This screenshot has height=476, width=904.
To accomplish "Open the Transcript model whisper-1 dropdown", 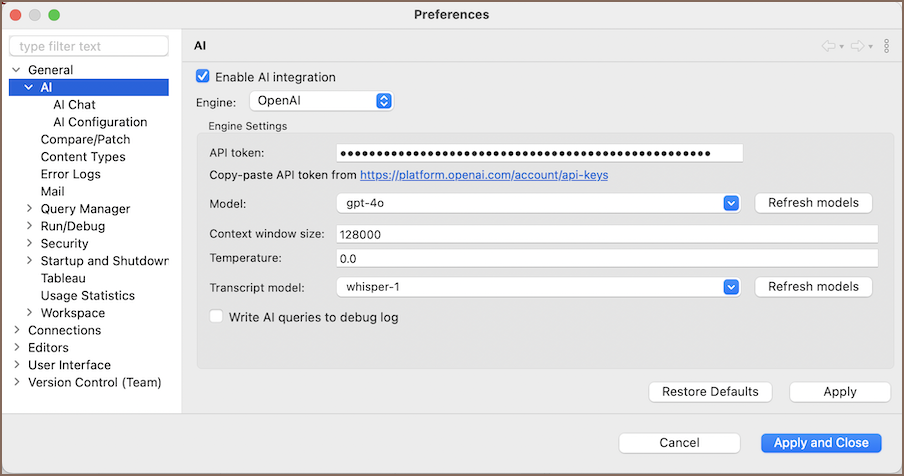I will tap(537, 287).
